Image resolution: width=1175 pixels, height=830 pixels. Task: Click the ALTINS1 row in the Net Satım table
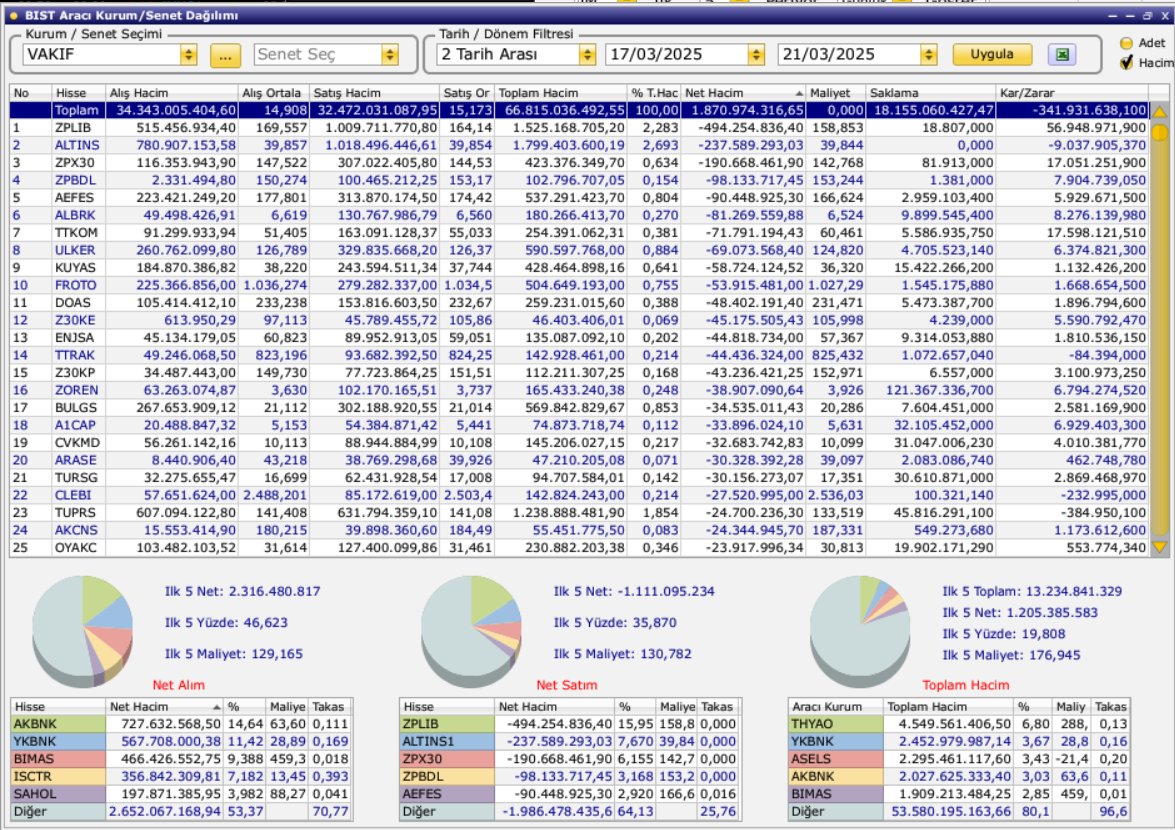[x=570, y=742]
